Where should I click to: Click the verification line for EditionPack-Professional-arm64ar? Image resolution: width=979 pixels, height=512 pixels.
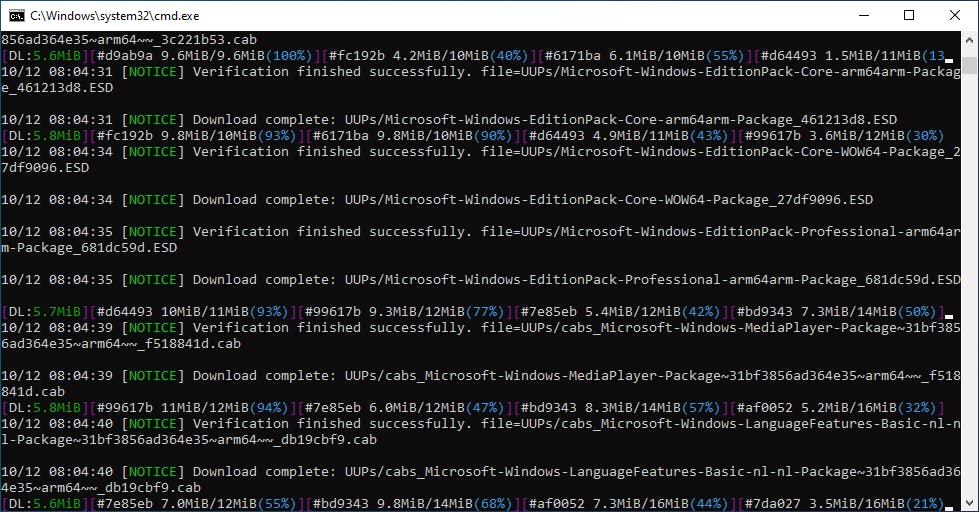(x=481, y=231)
